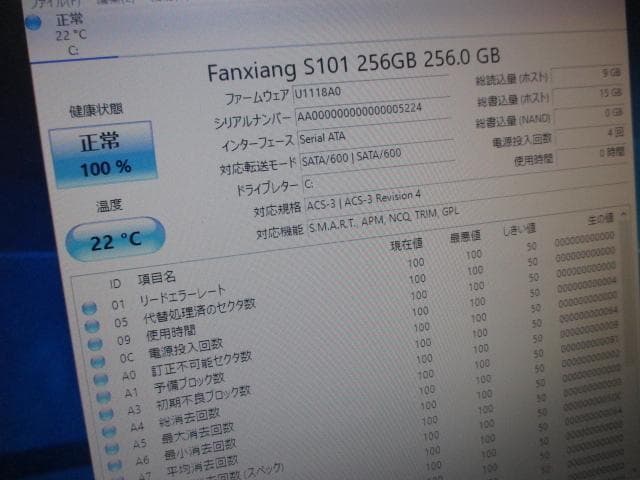This screenshot has height=480, width=640.
Task: Click the しきい値 column header
Action: pos(519,231)
